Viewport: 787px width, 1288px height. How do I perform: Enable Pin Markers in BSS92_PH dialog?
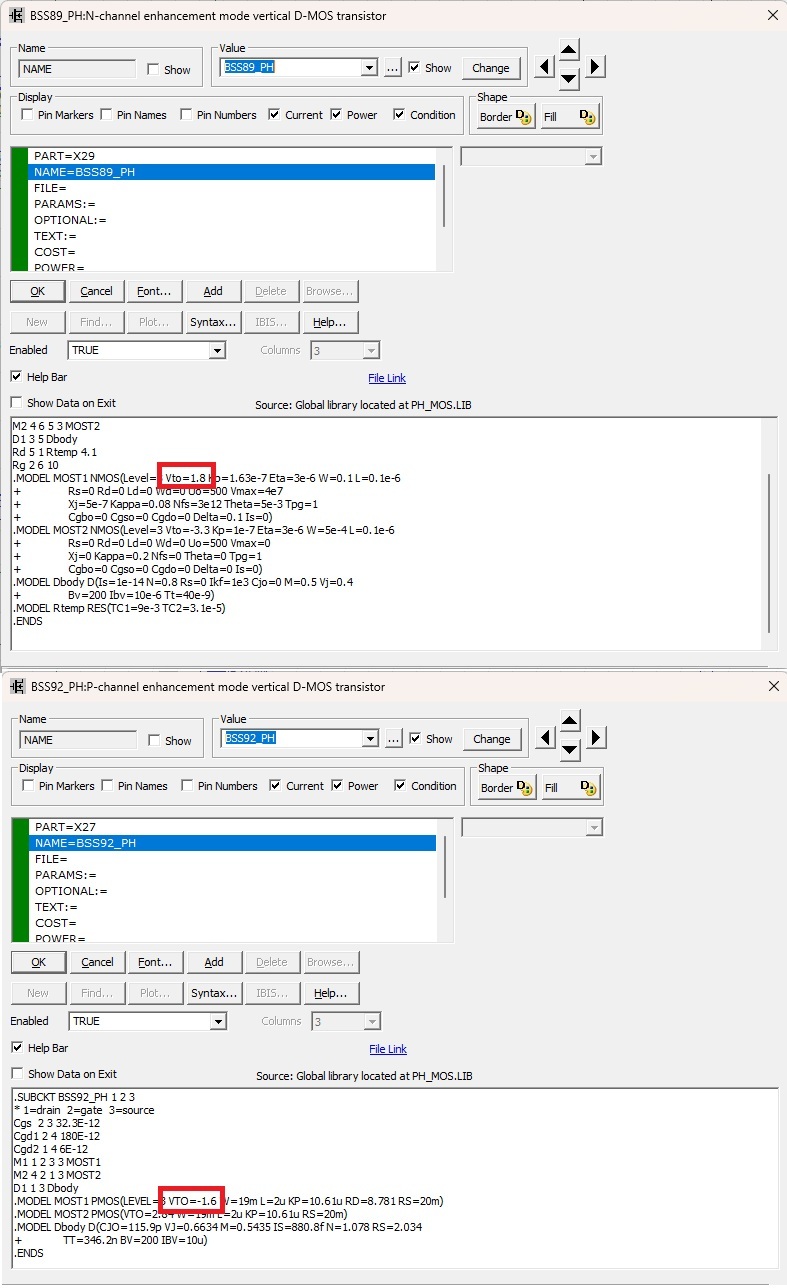click(x=29, y=786)
